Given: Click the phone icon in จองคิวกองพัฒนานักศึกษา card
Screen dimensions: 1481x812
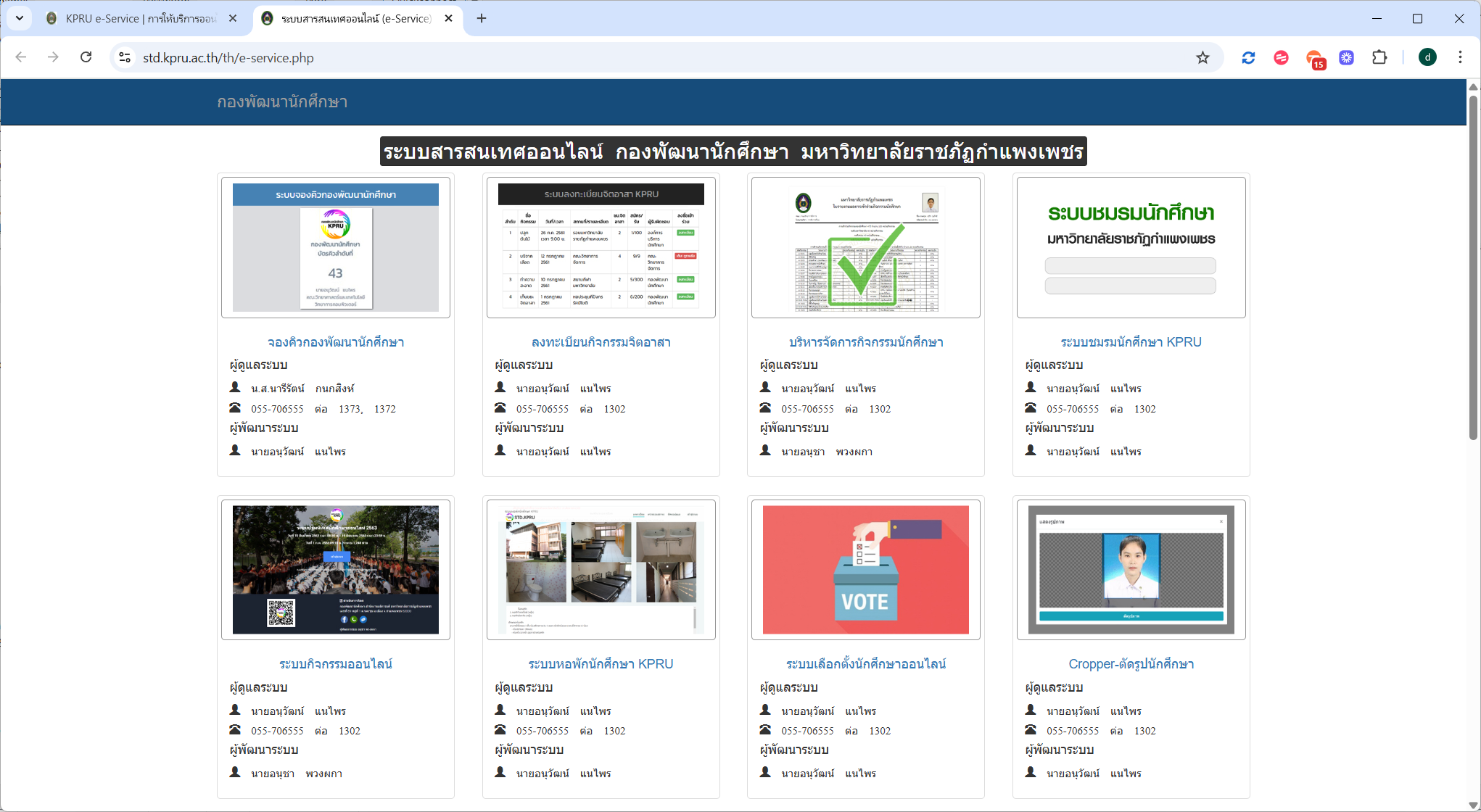Looking at the screenshot, I should click(x=235, y=408).
